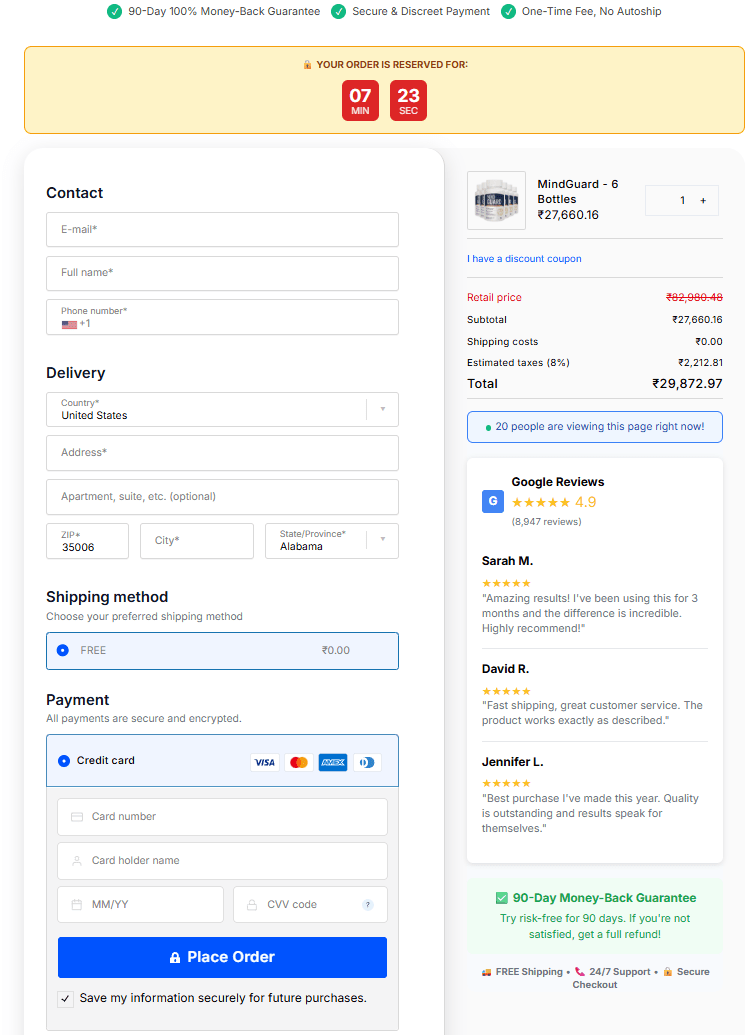The image size is (750, 1035).
Task: Select the Mastercard payment icon
Action: coord(298,762)
